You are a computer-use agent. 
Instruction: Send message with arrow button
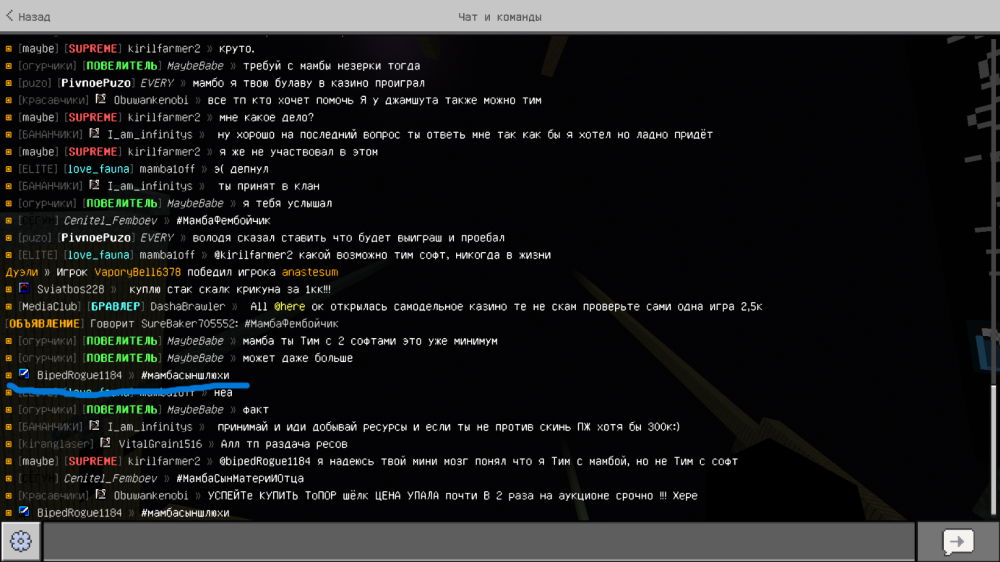tap(958, 542)
